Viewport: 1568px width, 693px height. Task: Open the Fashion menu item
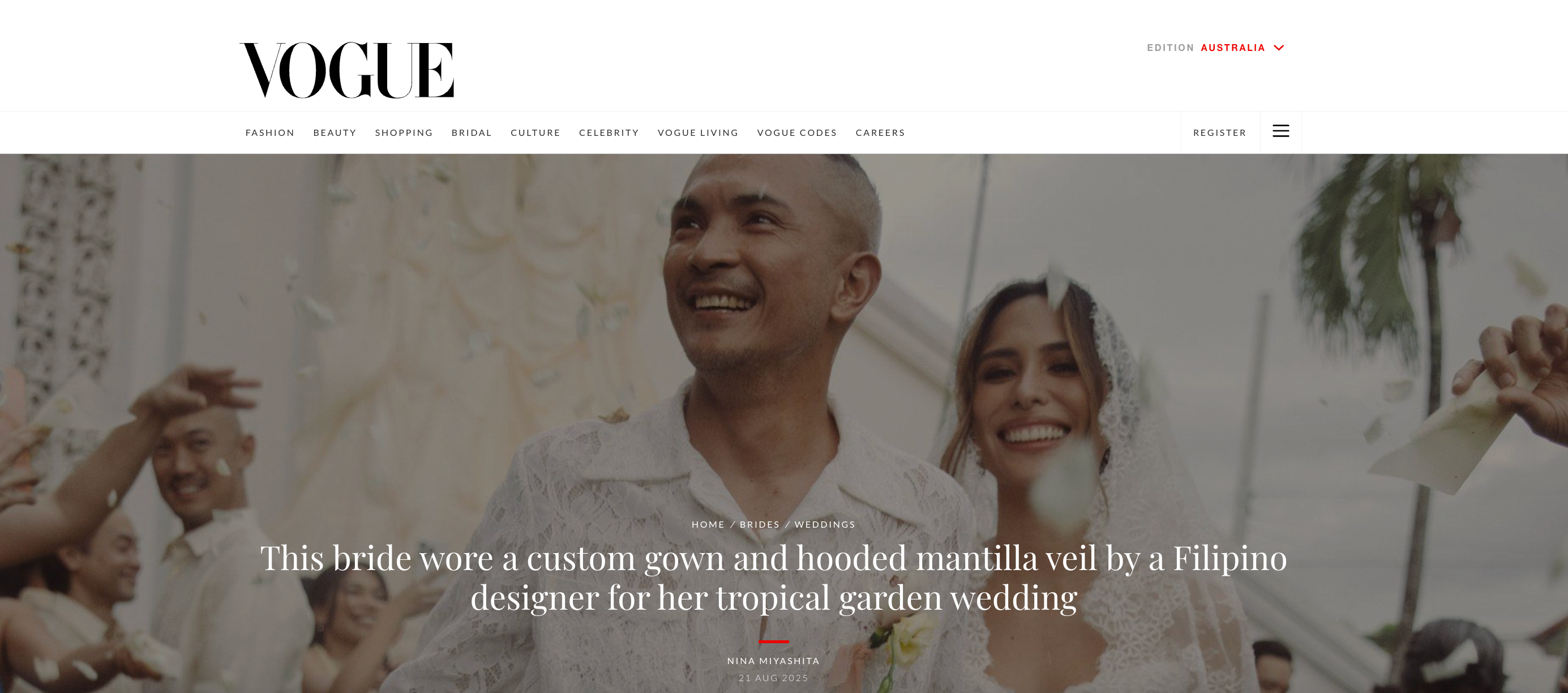point(269,132)
